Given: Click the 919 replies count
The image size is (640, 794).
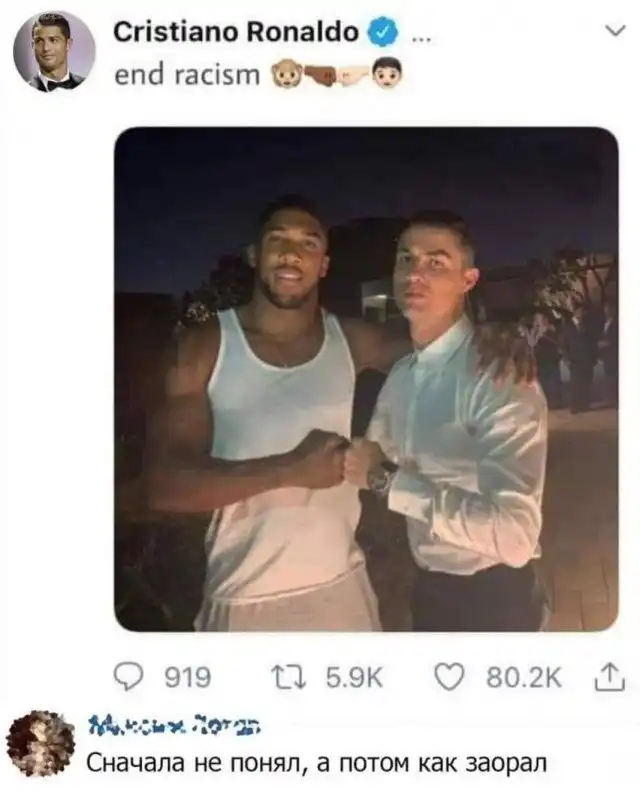Looking at the screenshot, I should click(x=188, y=678).
